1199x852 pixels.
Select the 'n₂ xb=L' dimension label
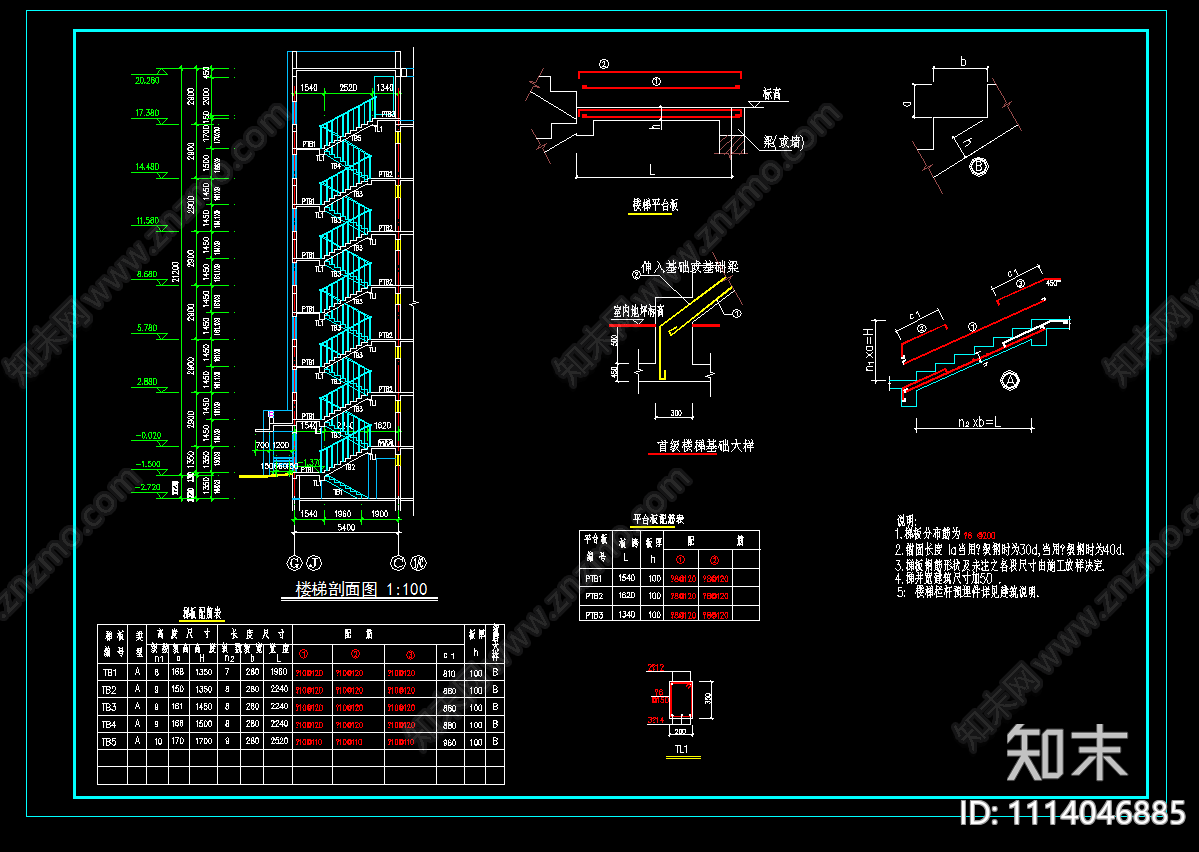980,422
